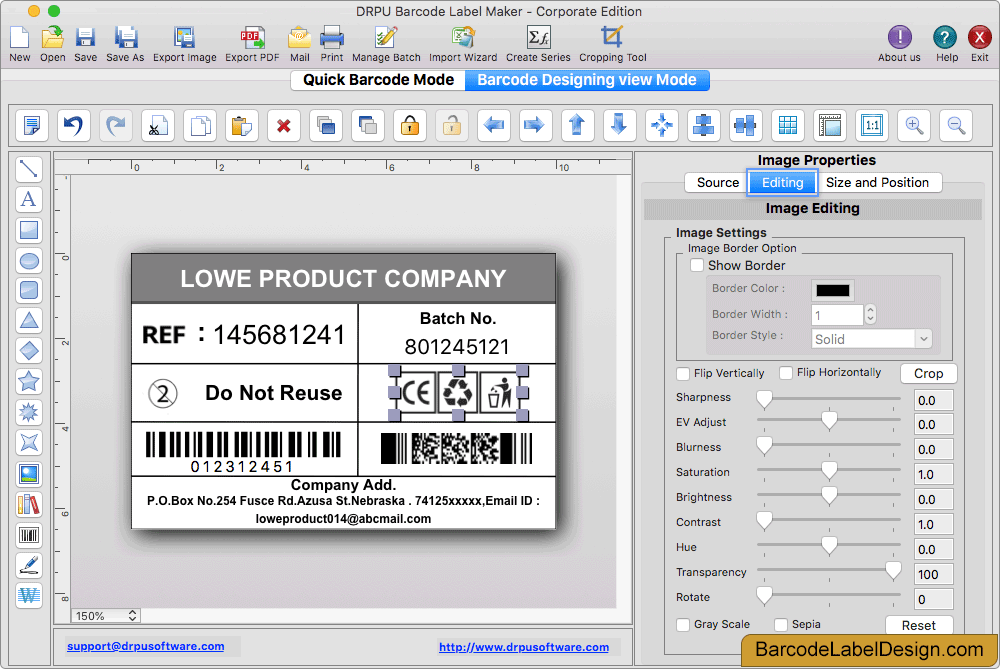This screenshot has height=669, width=1000.
Task: Click the Rotate value field
Action: (x=934, y=599)
